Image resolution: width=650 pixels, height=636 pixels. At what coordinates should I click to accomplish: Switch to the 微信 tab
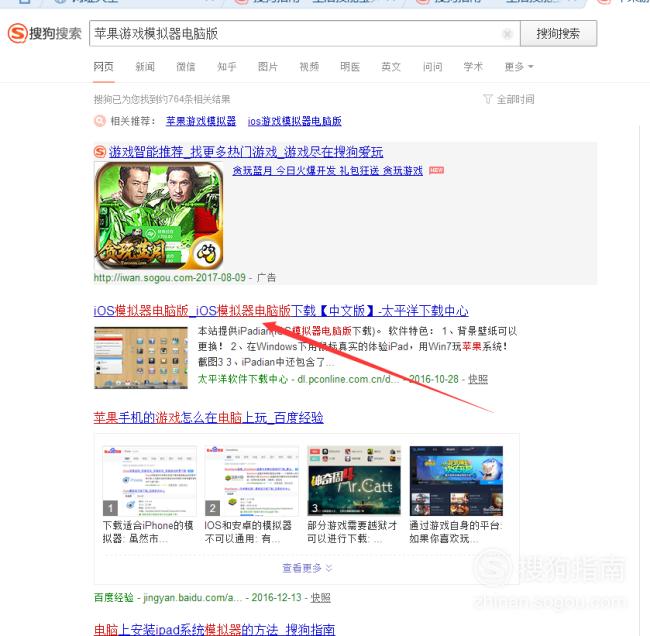tap(186, 67)
